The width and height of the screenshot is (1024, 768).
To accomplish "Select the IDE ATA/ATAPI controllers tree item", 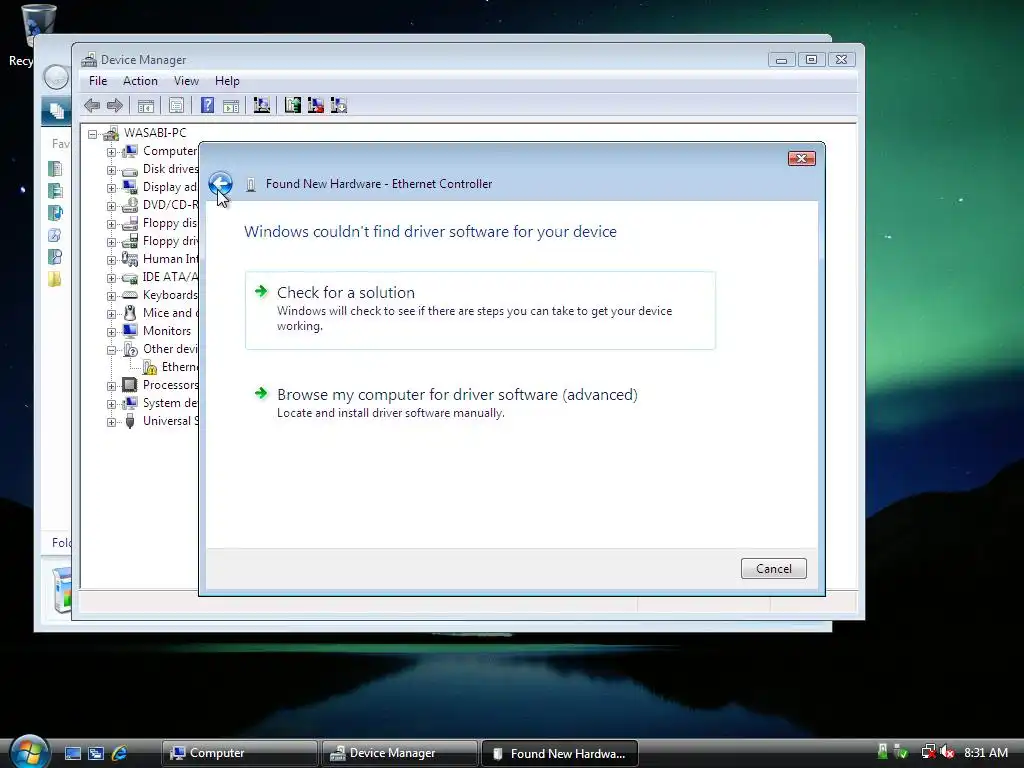I will pos(170,277).
